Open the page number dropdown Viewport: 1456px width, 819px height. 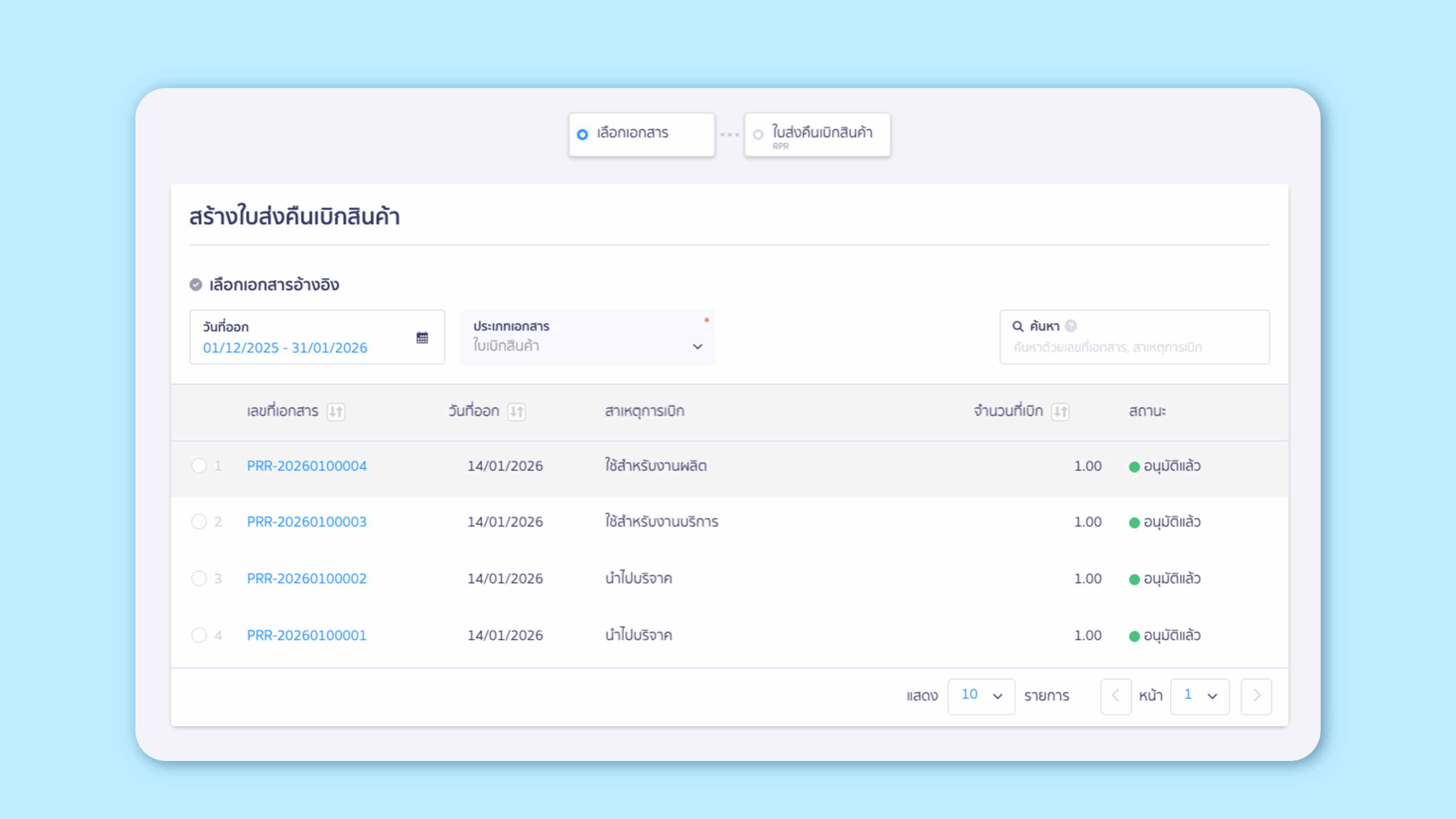1199,696
